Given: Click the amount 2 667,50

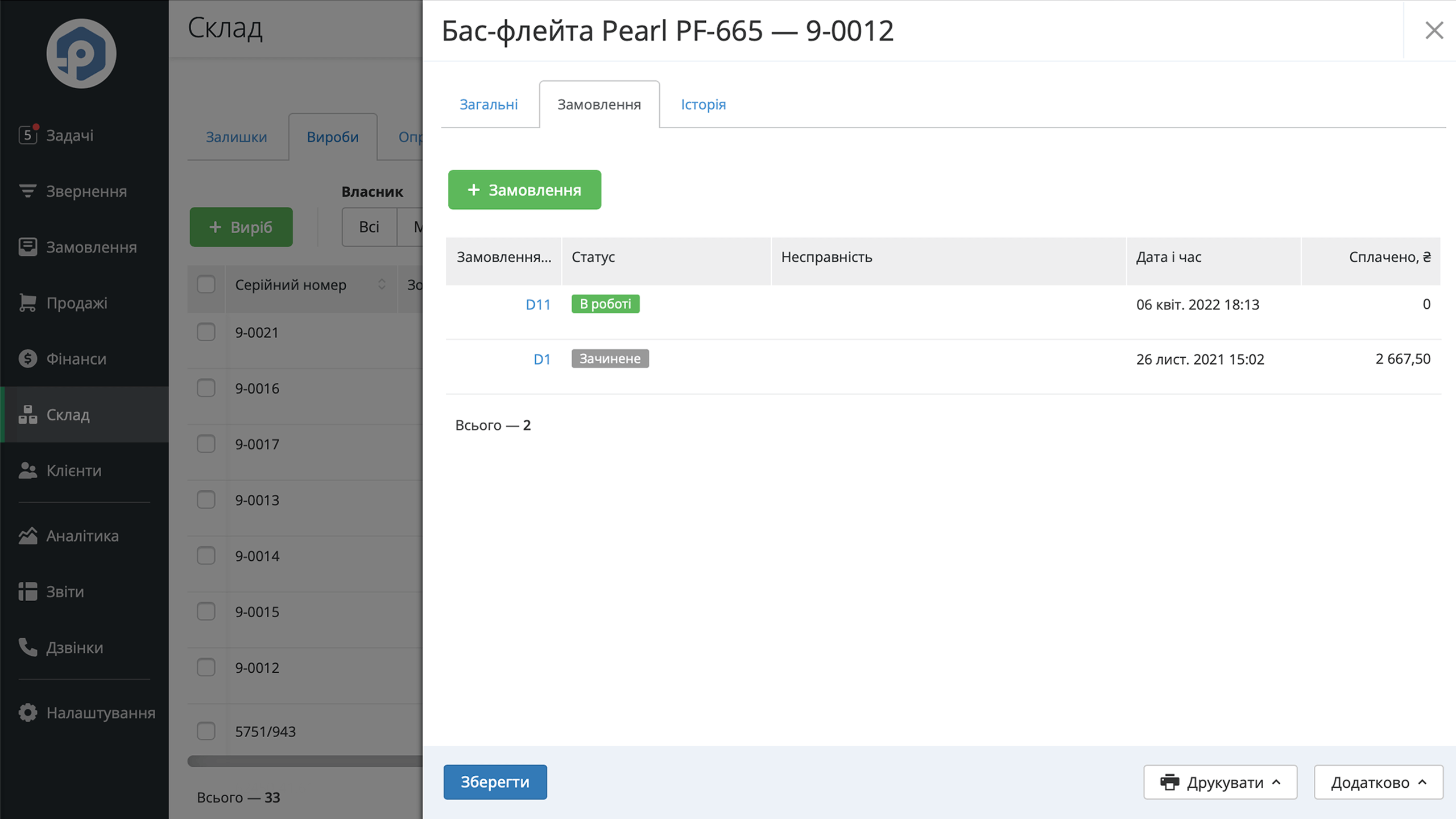Looking at the screenshot, I should point(1403,359).
